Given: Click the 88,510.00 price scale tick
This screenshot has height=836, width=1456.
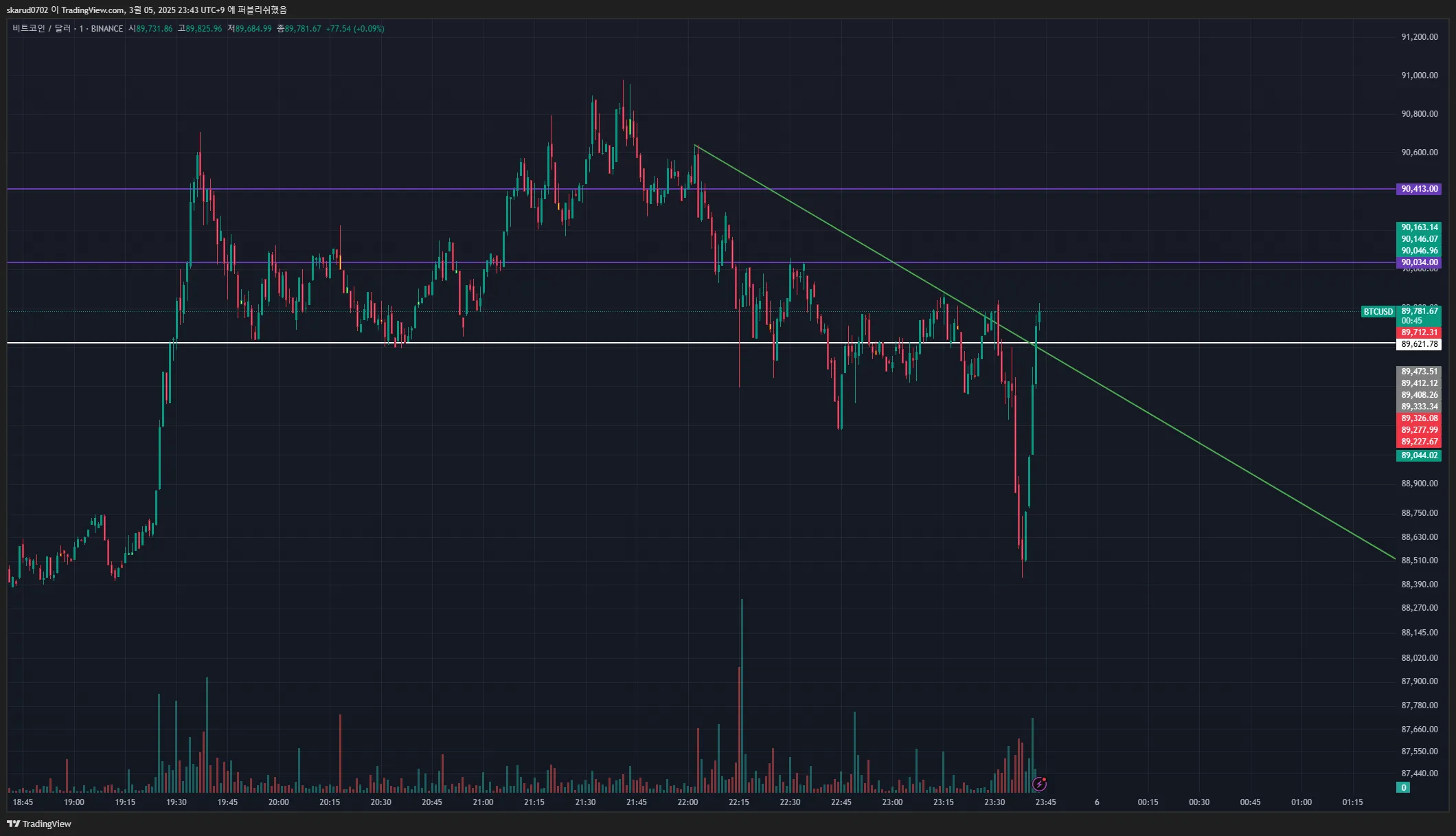Looking at the screenshot, I should [x=1419, y=561].
